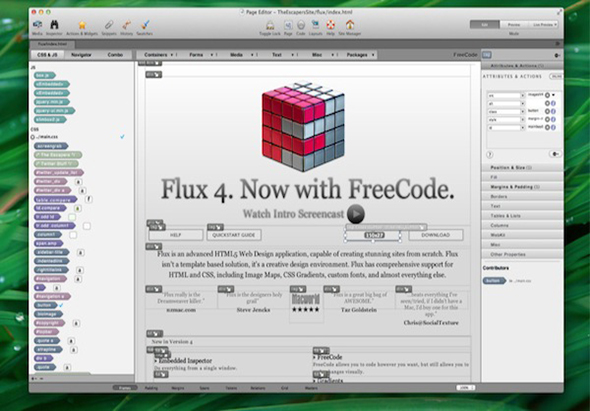Expand the WebKit section
This screenshot has width=590, height=411.
point(522,235)
